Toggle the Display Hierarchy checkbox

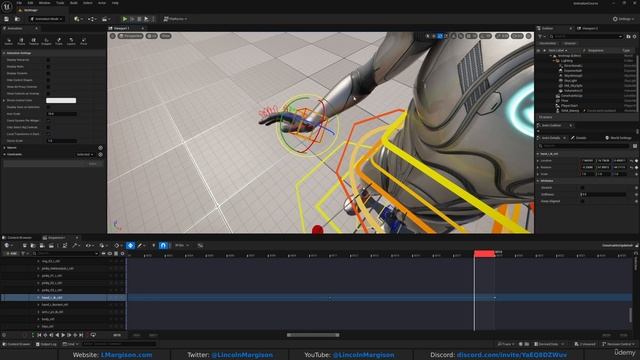(x=48, y=60)
